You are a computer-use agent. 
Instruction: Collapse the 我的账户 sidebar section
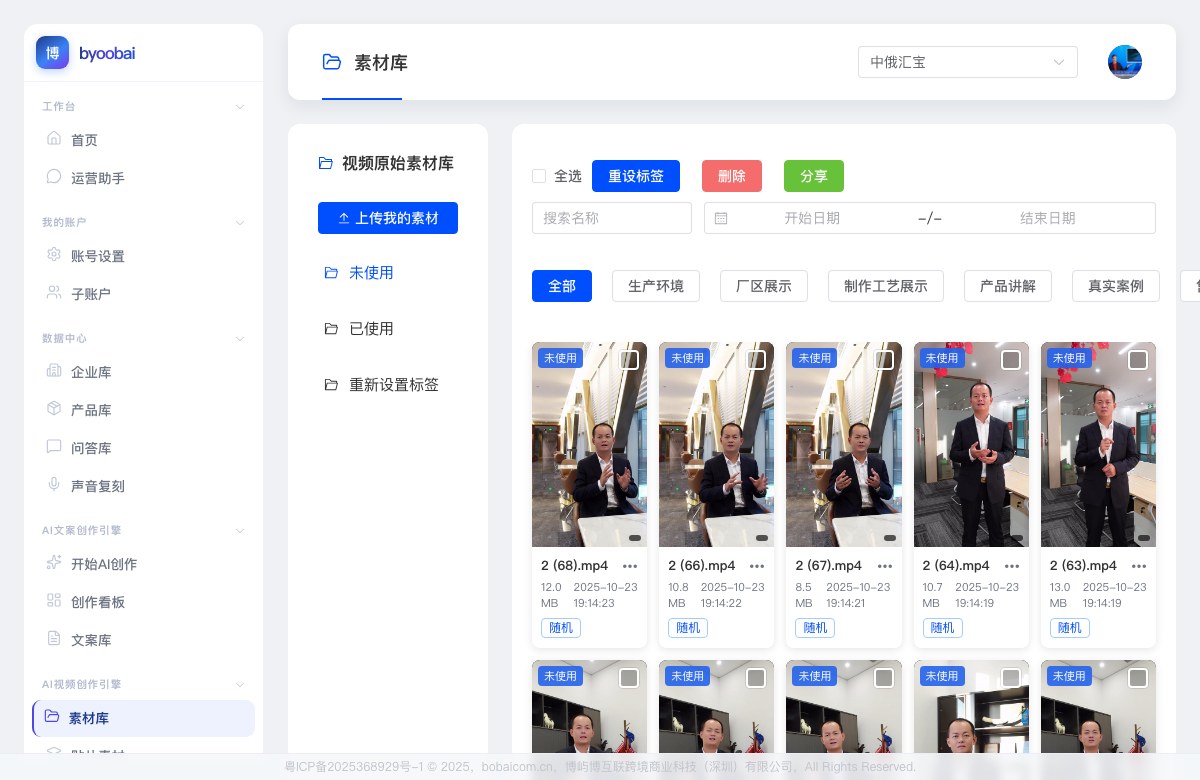[239, 222]
